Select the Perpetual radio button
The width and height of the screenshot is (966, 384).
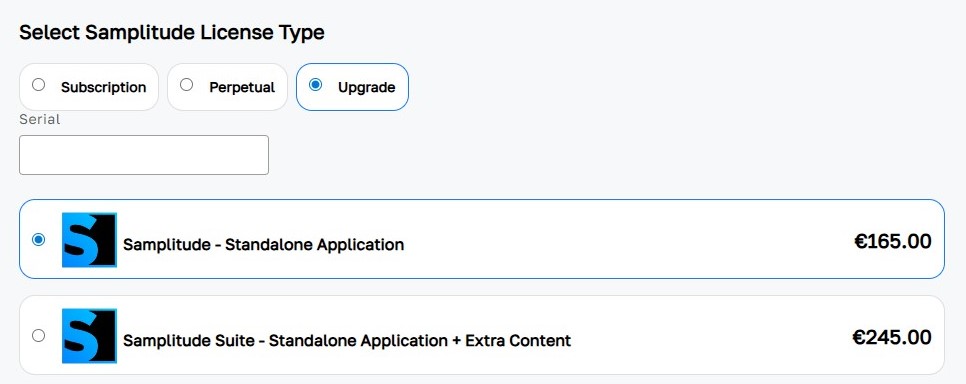click(186, 85)
